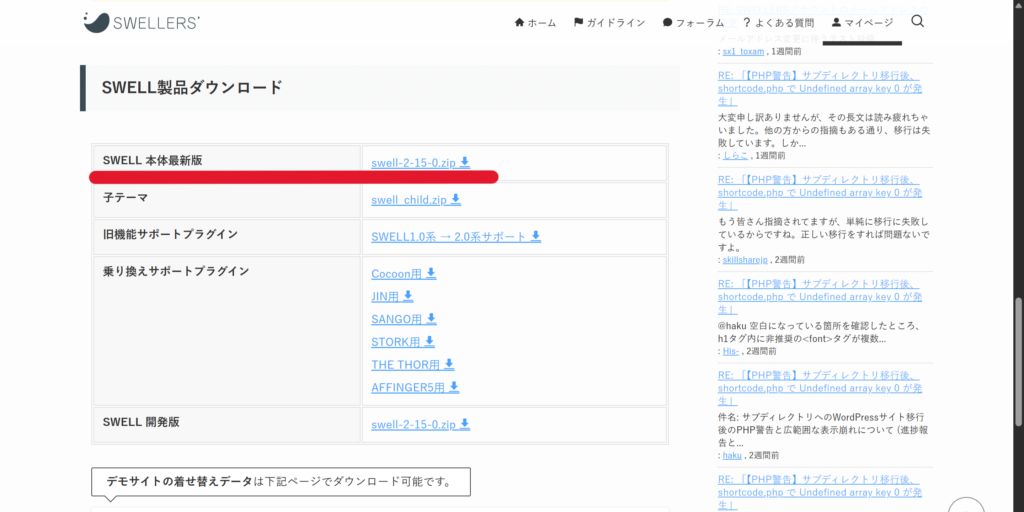The image size is (1024, 512).
Task: Download the SWELL1.0系 → 2.0系サポート plugin
Action: (x=456, y=236)
